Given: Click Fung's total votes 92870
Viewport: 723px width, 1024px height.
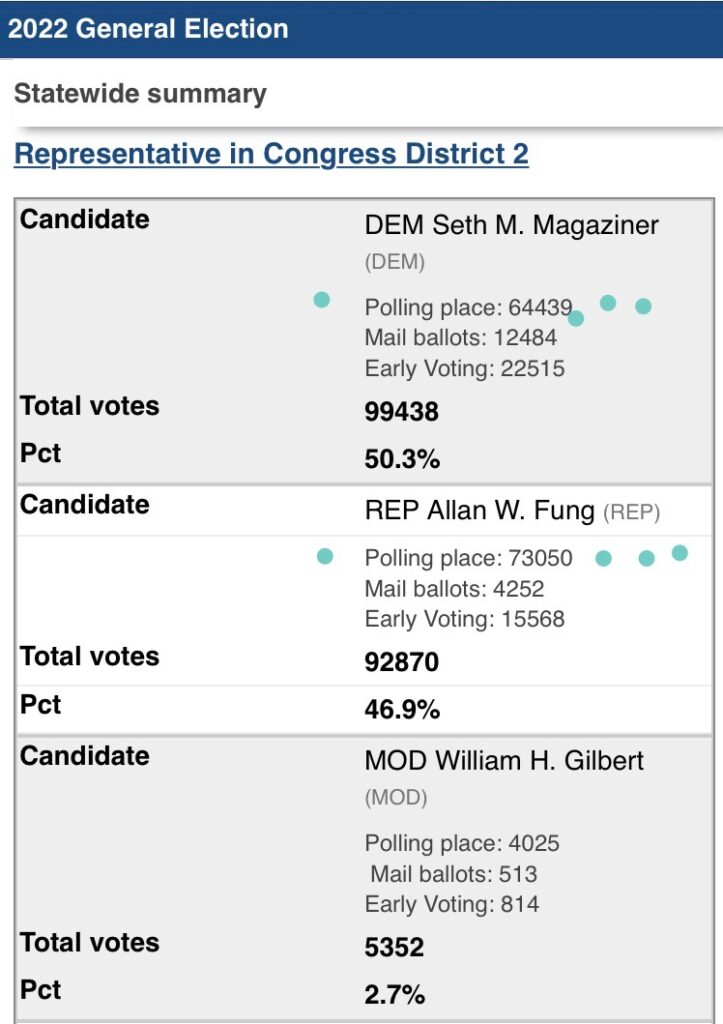Looking at the screenshot, I should 402,662.
